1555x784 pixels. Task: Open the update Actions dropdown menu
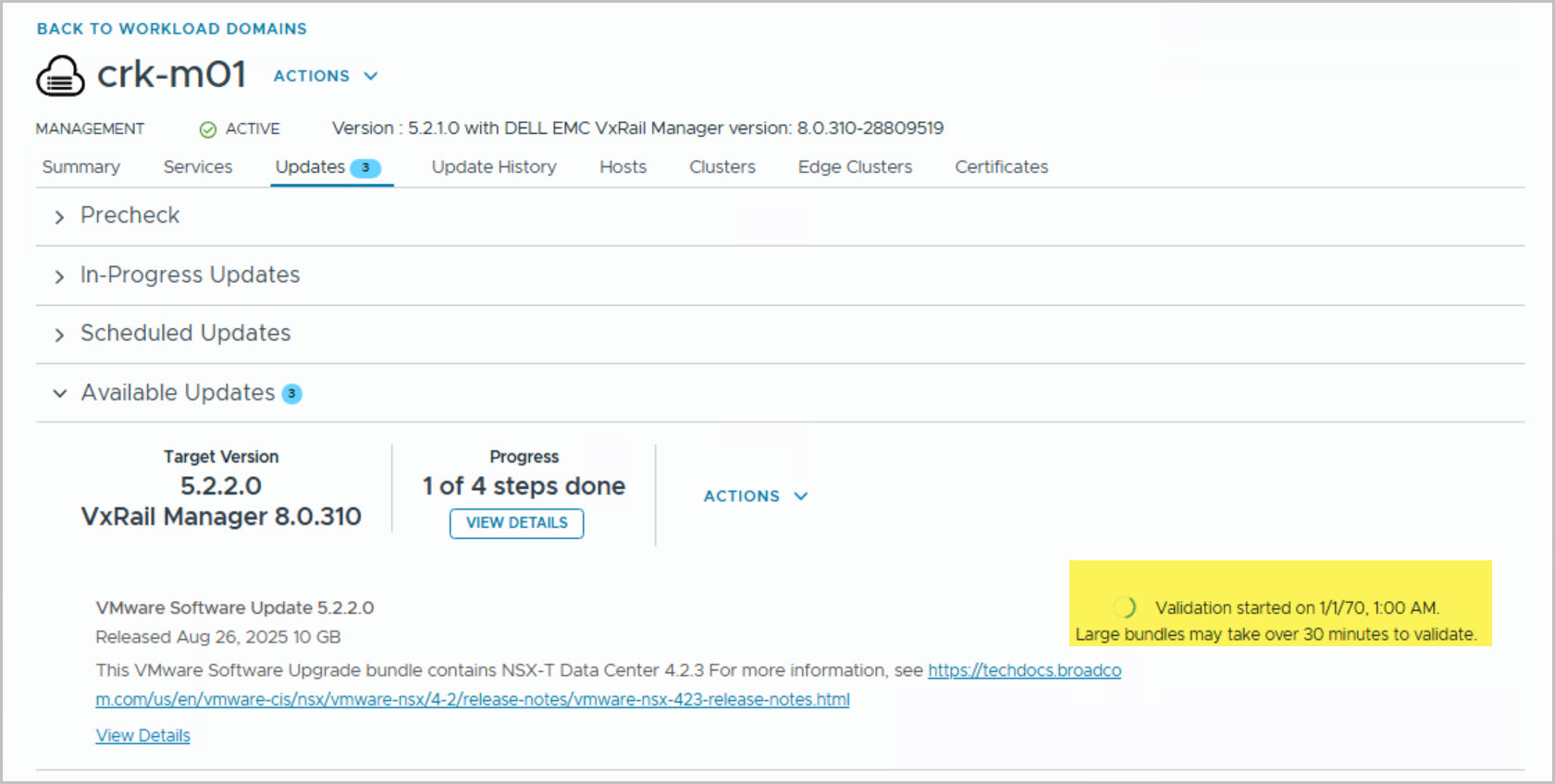[x=755, y=496]
